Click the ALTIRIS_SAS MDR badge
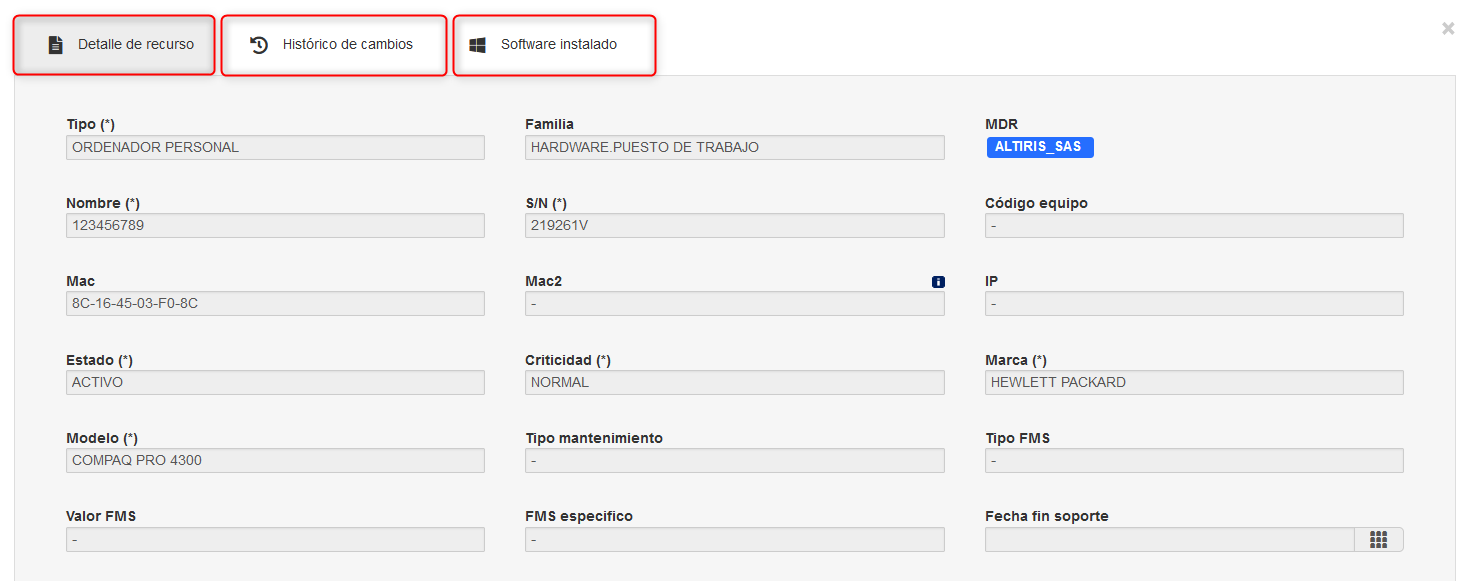Viewport: 1475px width, 581px height. tap(1040, 147)
